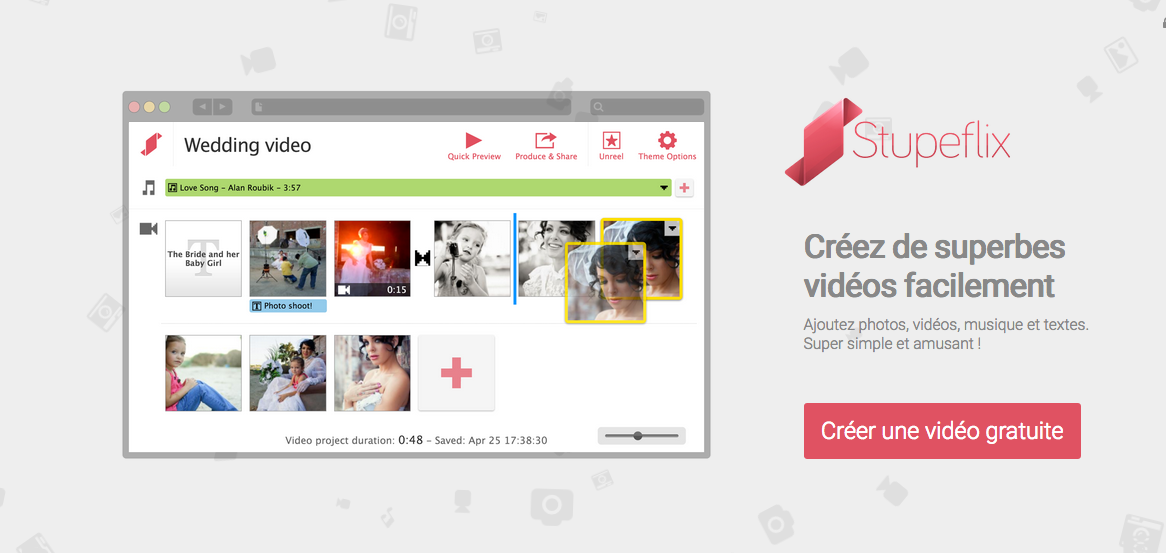Click the Unreel star icon

tap(611, 141)
